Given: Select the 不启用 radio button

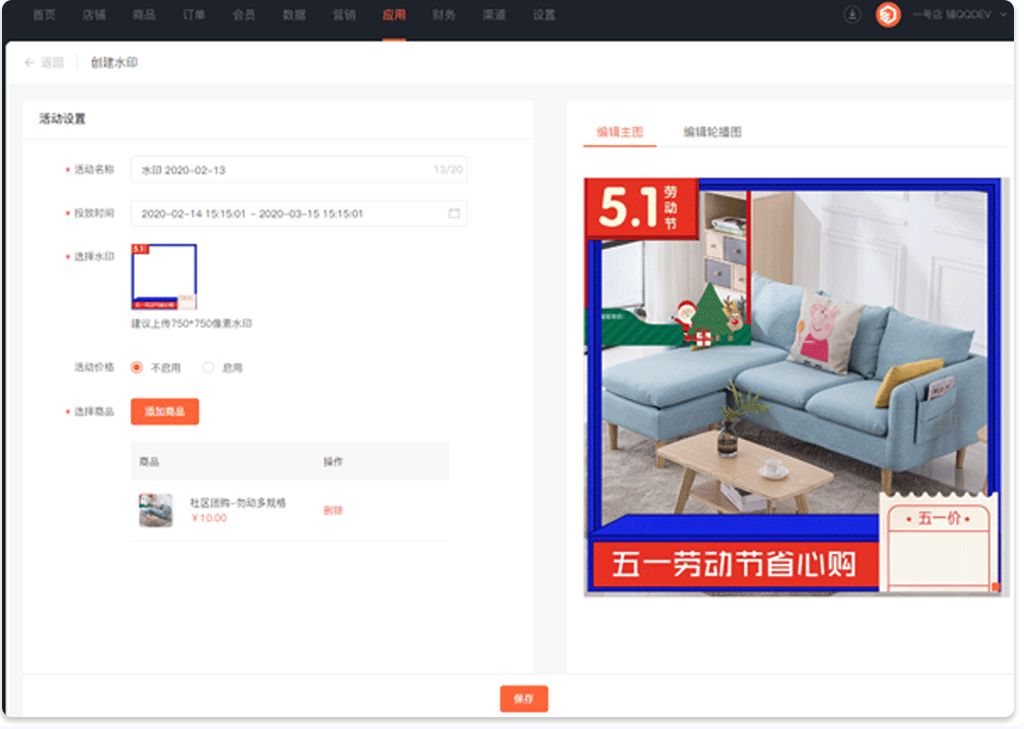Looking at the screenshot, I should coord(137,367).
